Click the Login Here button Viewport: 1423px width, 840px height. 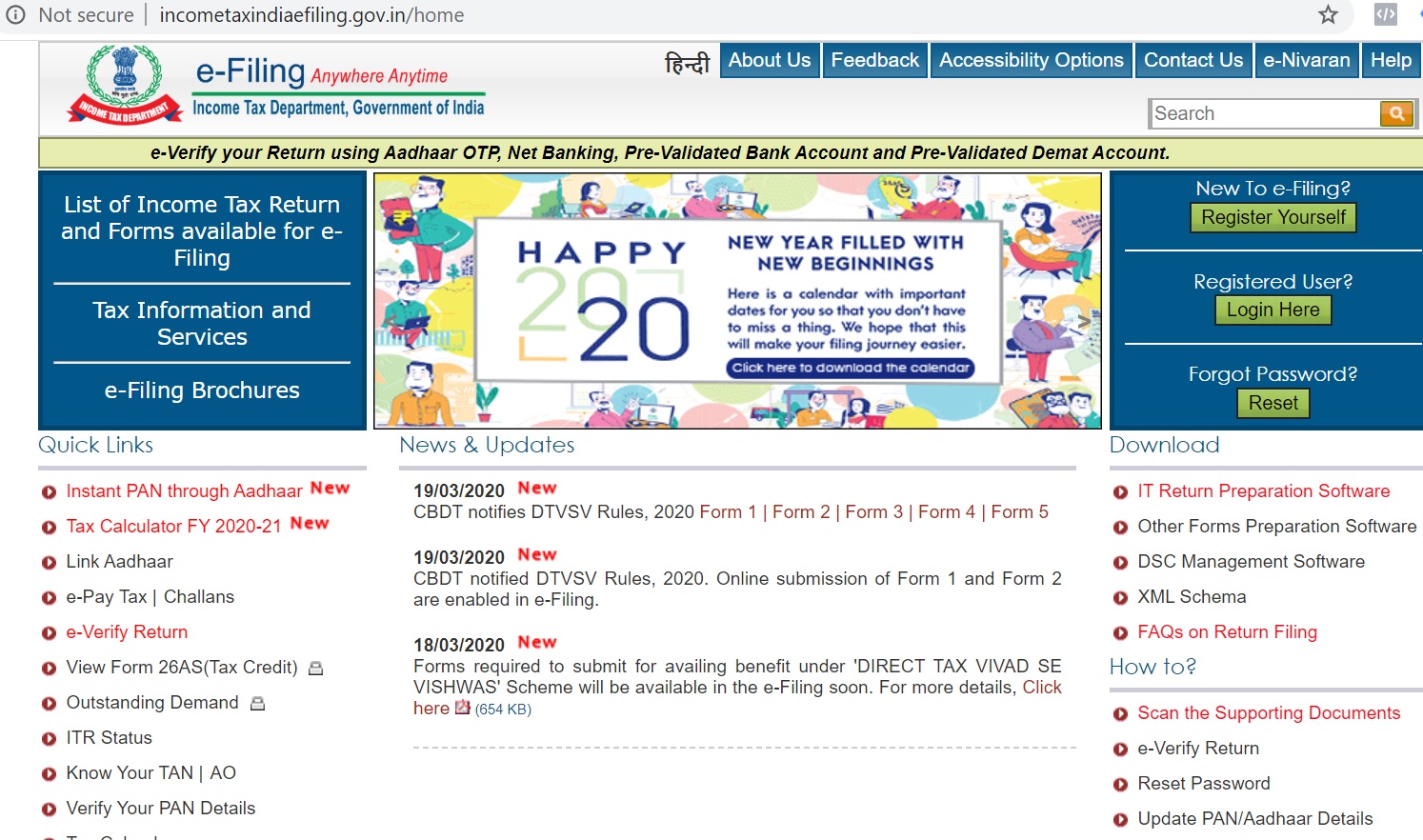point(1273,310)
